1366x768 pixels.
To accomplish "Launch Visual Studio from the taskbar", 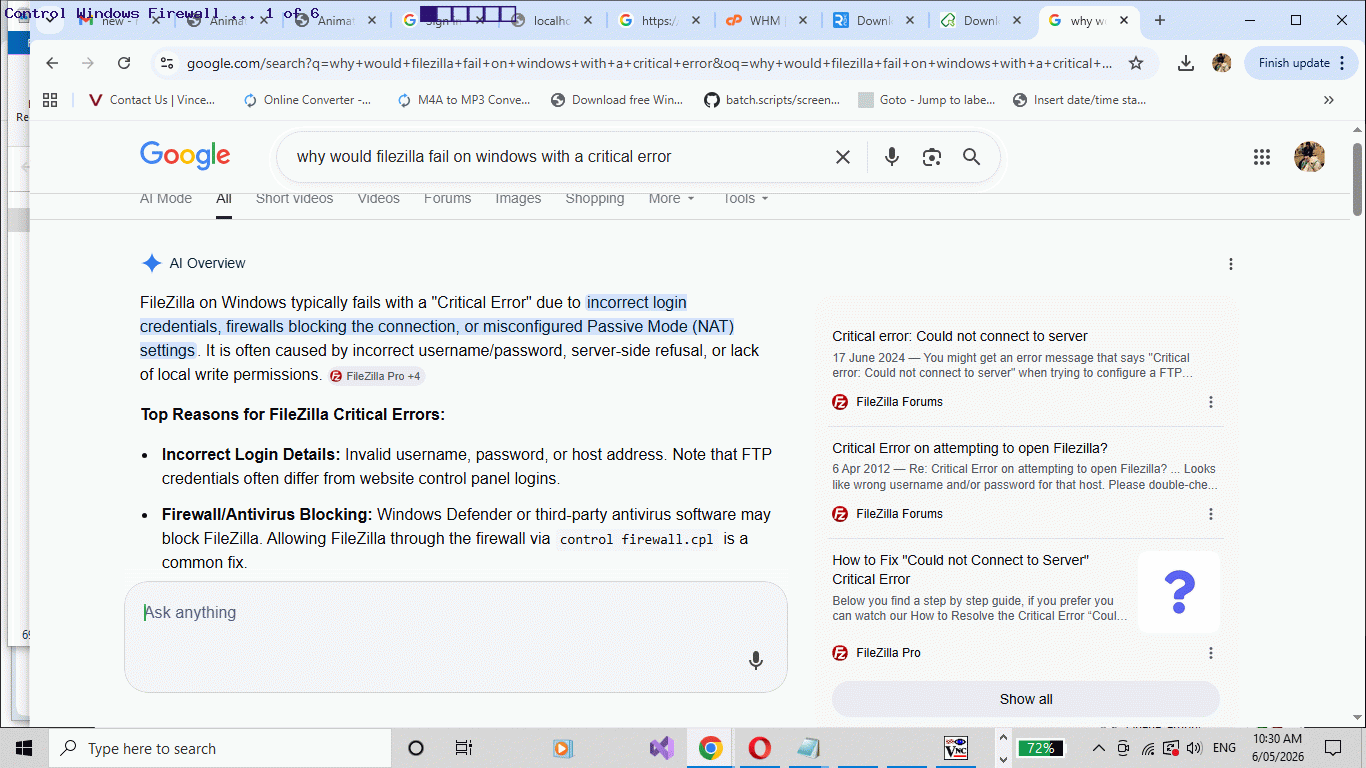I will coord(661,748).
